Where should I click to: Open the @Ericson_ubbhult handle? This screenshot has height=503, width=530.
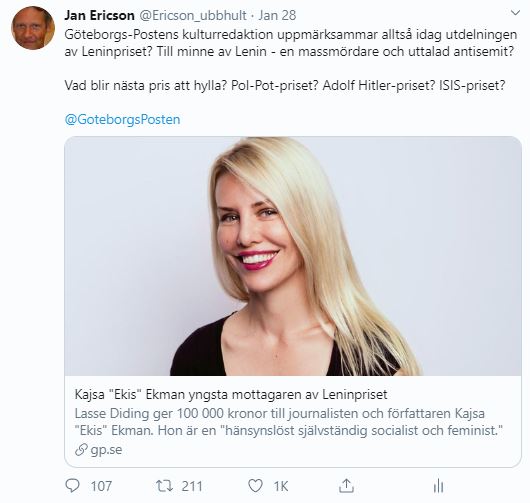193,16
